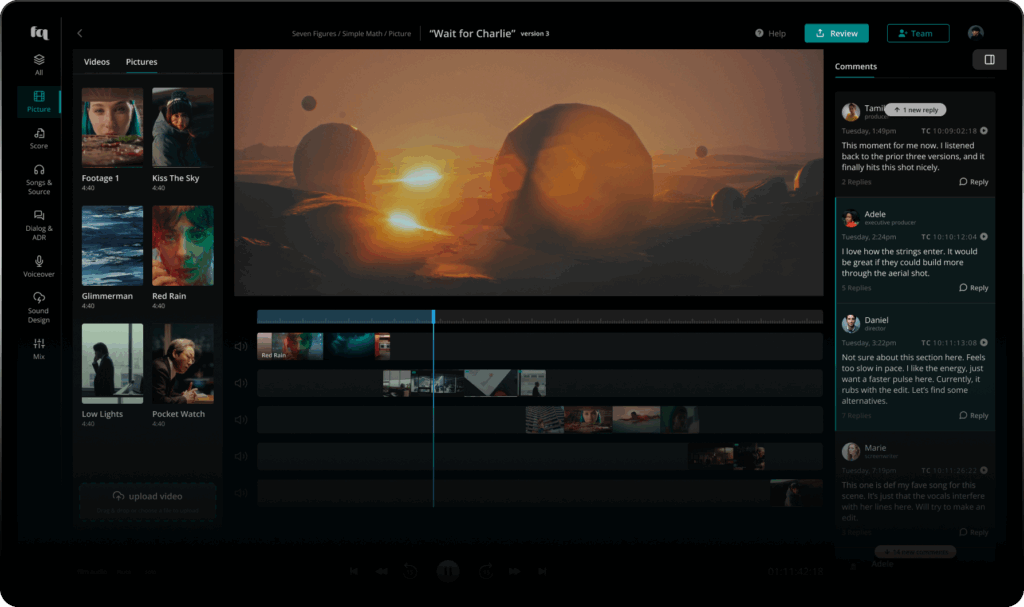1024x607 pixels.
Task: Open the Team button
Action: [917, 33]
